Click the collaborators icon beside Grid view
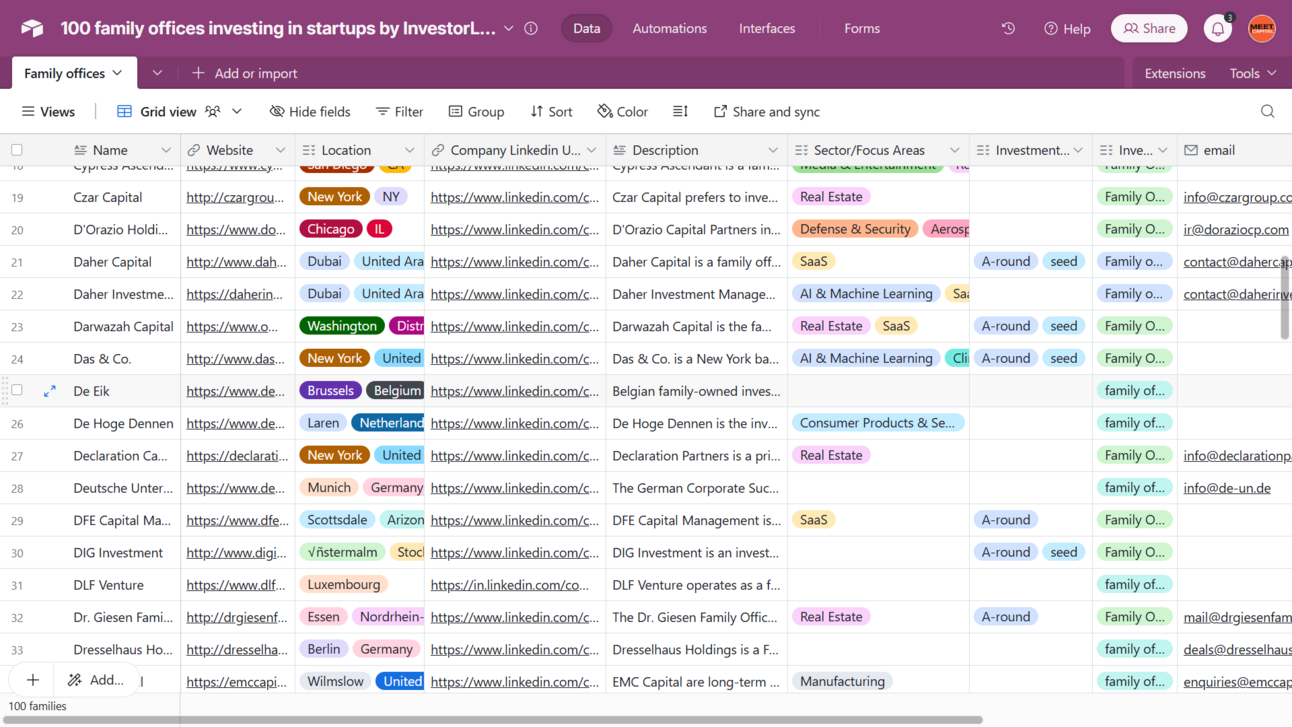 [x=212, y=111]
